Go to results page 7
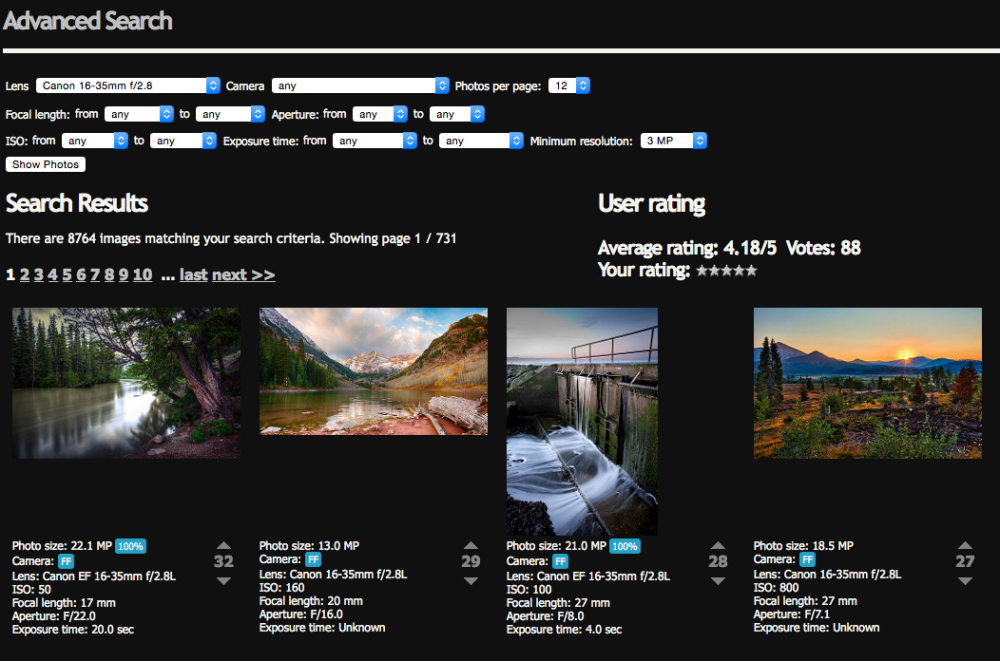 point(95,275)
